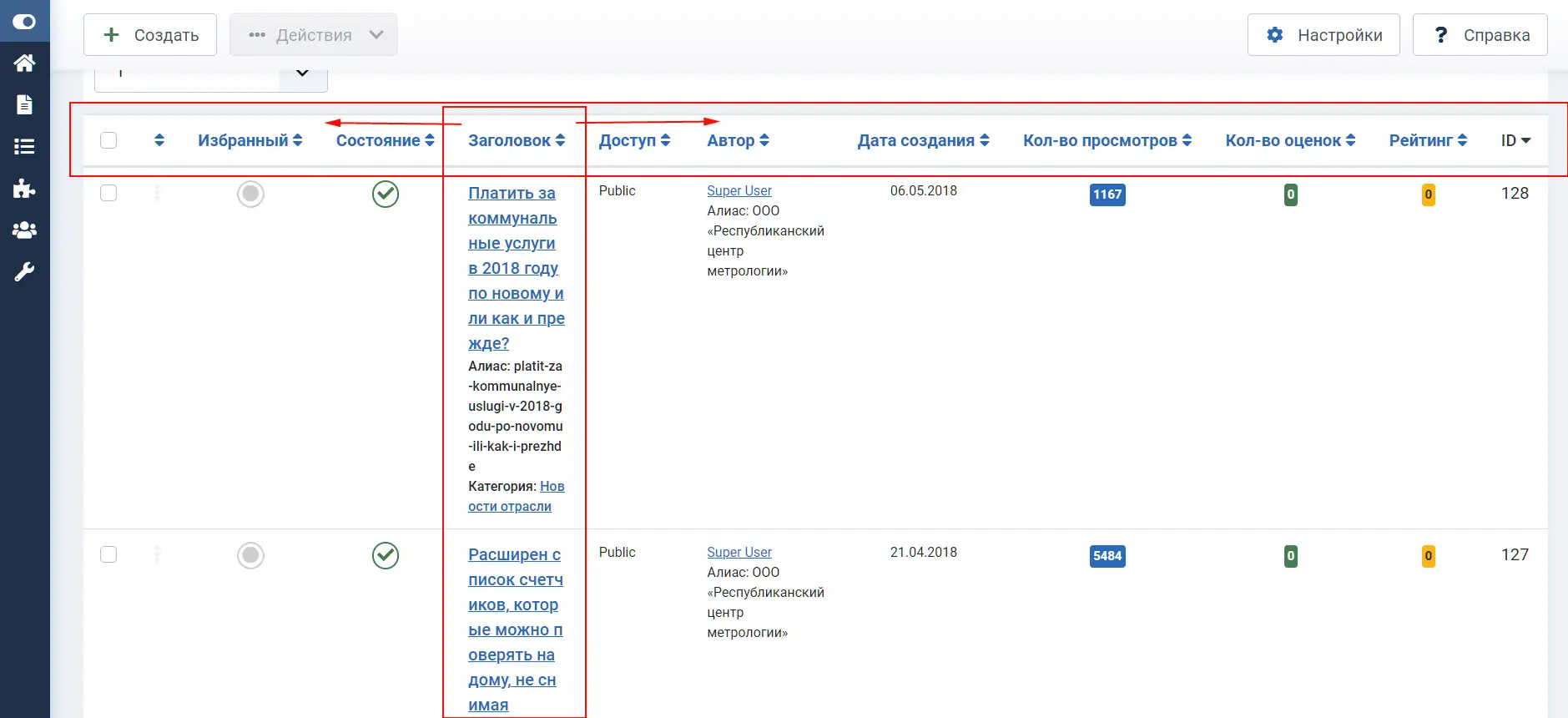Open the users sidebar icon
Screen dimensions: 1568x718
[x=24, y=230]
